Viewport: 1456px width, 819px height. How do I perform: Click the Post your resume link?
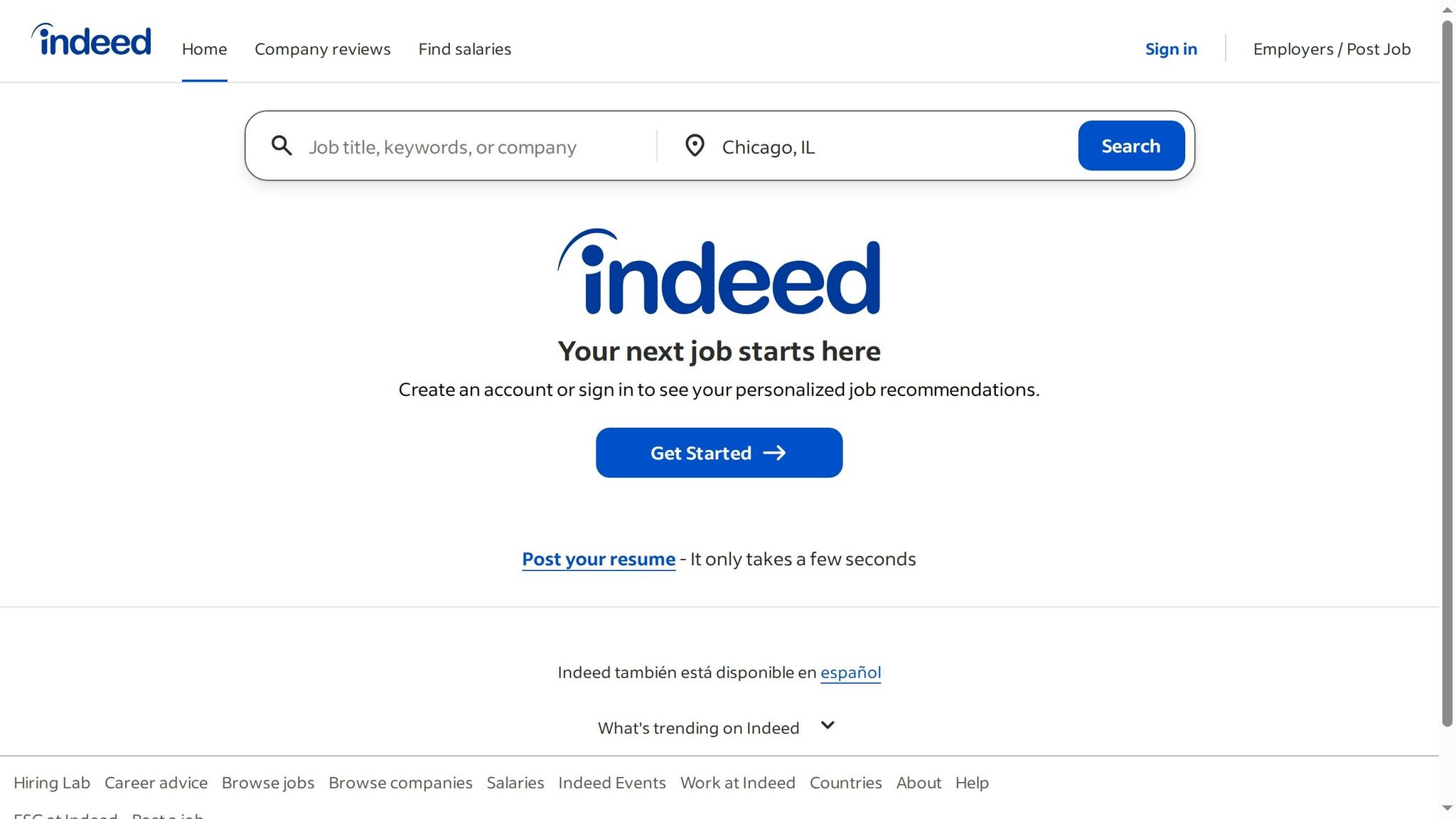pos(599,560)
